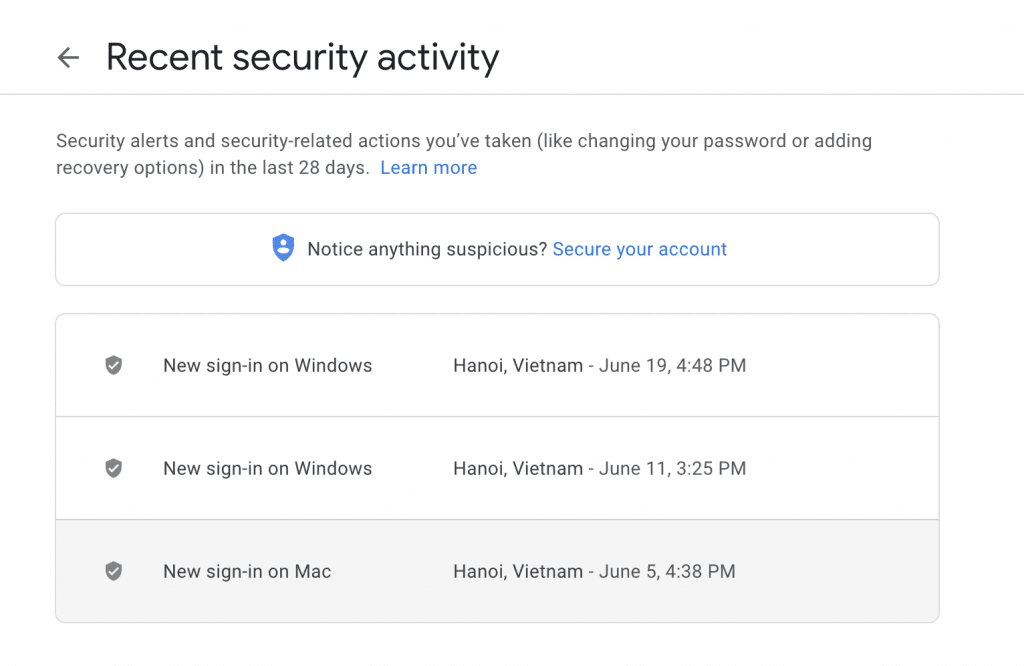1024x666 pixels.
Task: Go back using the left arrow icon
Action: point(69,57)
